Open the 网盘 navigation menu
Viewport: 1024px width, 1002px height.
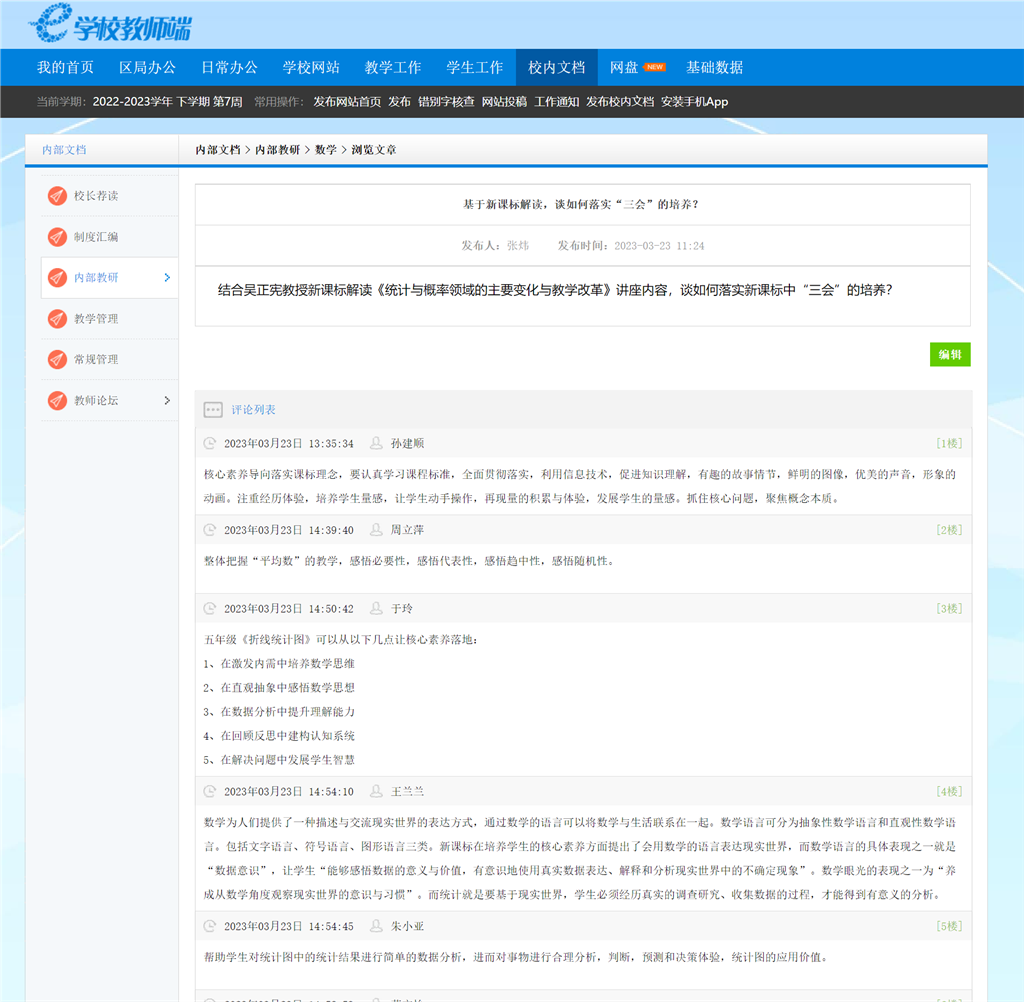625,67
